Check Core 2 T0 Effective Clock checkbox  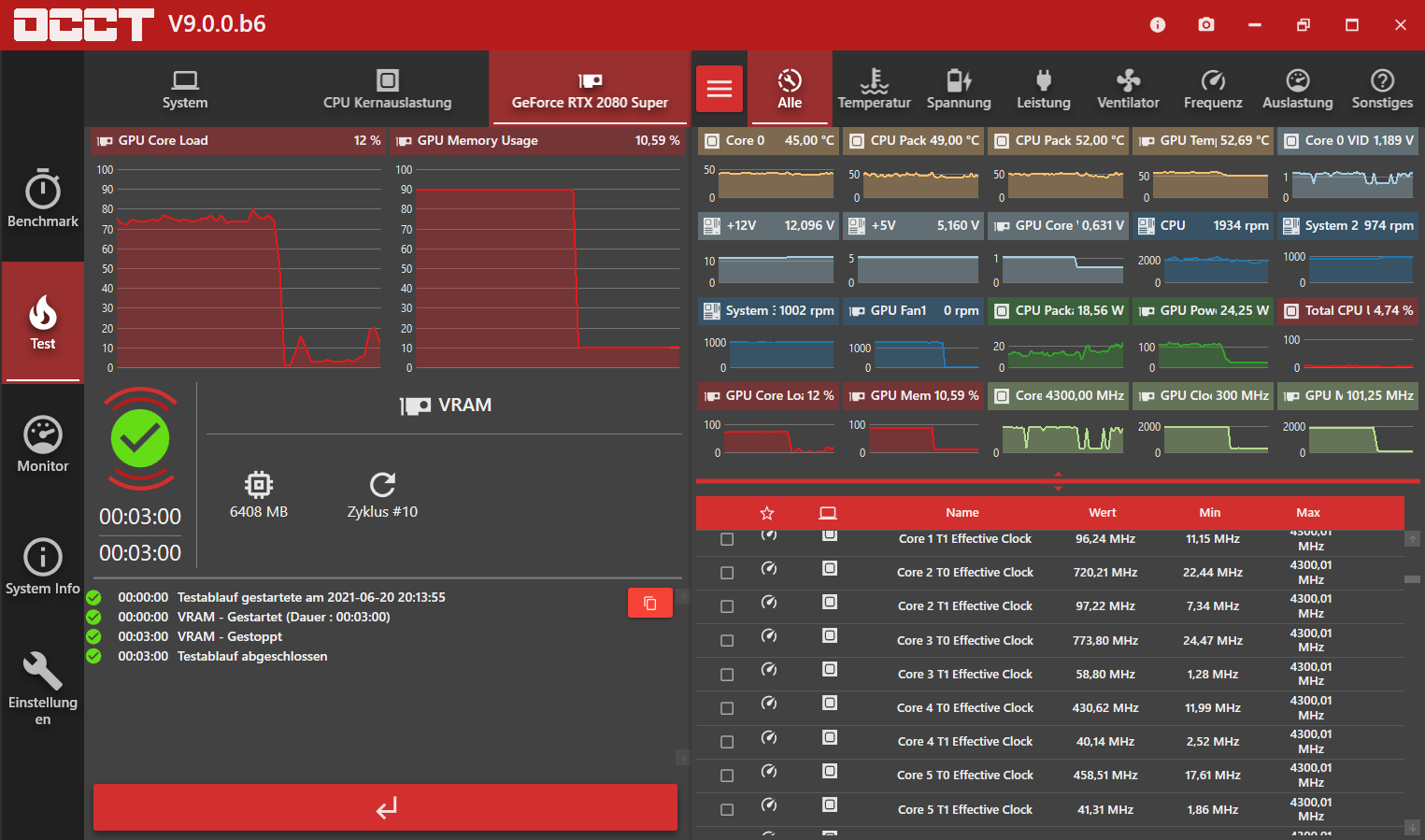click(727, 573)
